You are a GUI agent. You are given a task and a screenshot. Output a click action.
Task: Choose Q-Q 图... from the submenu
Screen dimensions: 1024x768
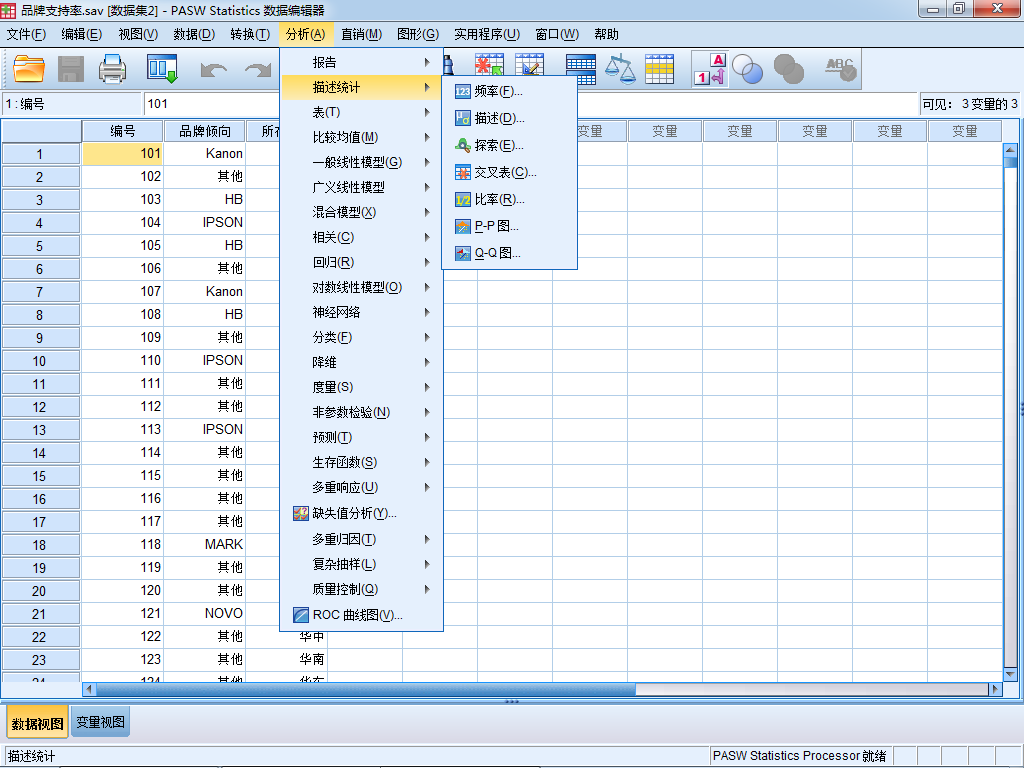click(x=509, y=253)
